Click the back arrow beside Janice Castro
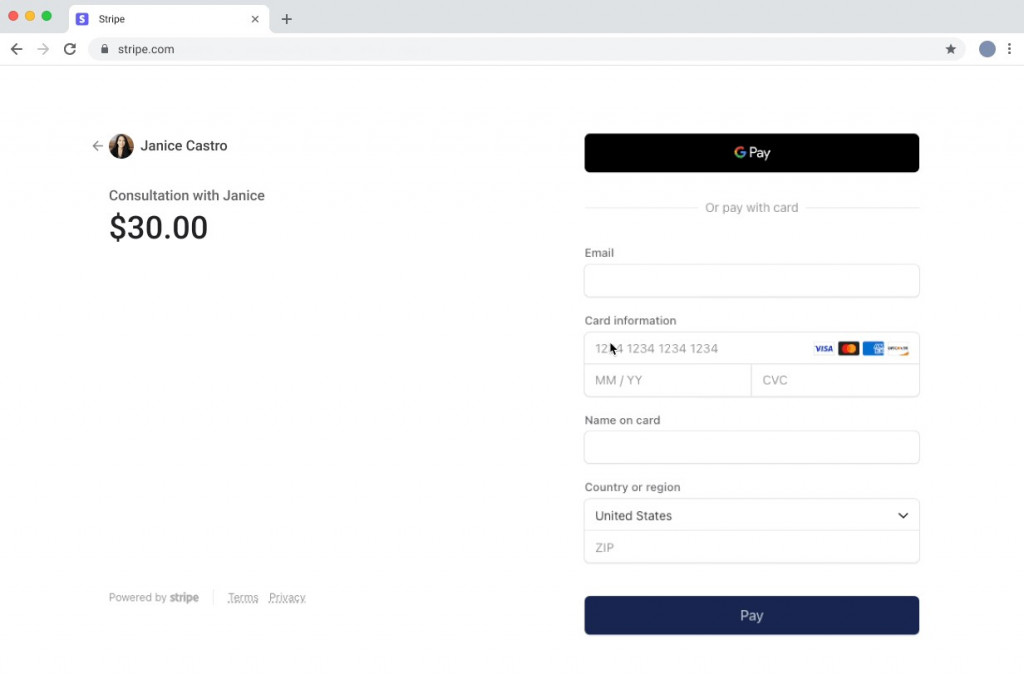Screen dimensions: 1024x679 [97, 146]
